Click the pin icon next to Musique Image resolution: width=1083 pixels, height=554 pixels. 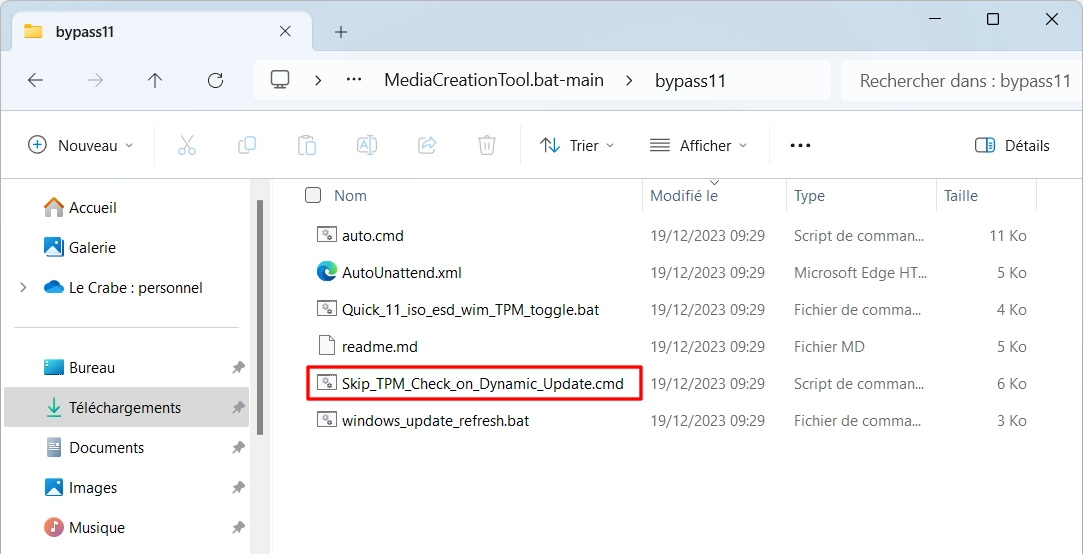click(x=238, y=528)
